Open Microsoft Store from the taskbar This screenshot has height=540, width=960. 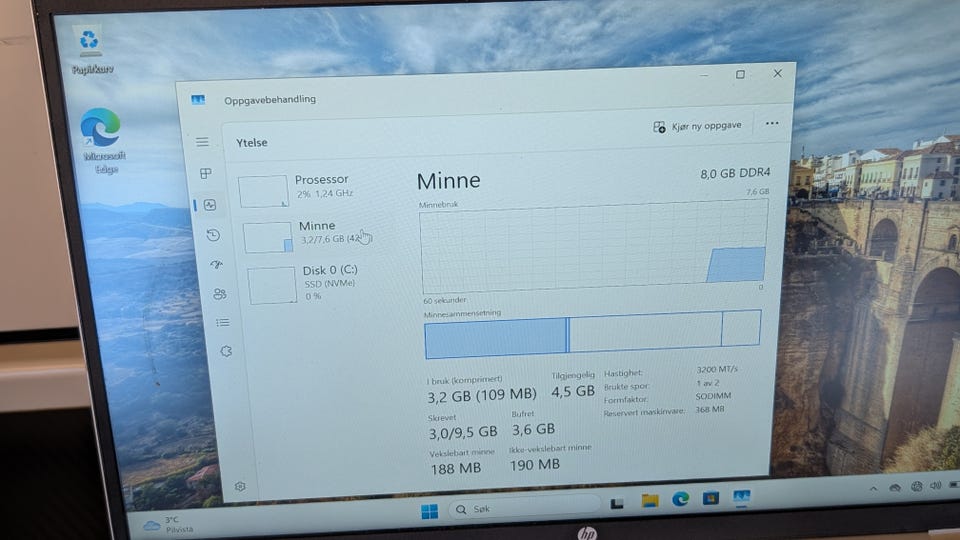[x=711, y=498]
